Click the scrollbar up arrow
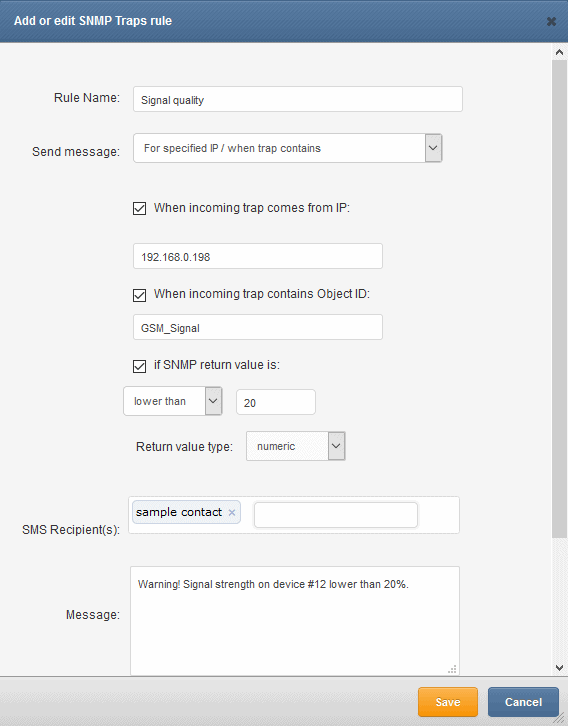The width and height of the screenshot is (568, 726). click(559, 52)
